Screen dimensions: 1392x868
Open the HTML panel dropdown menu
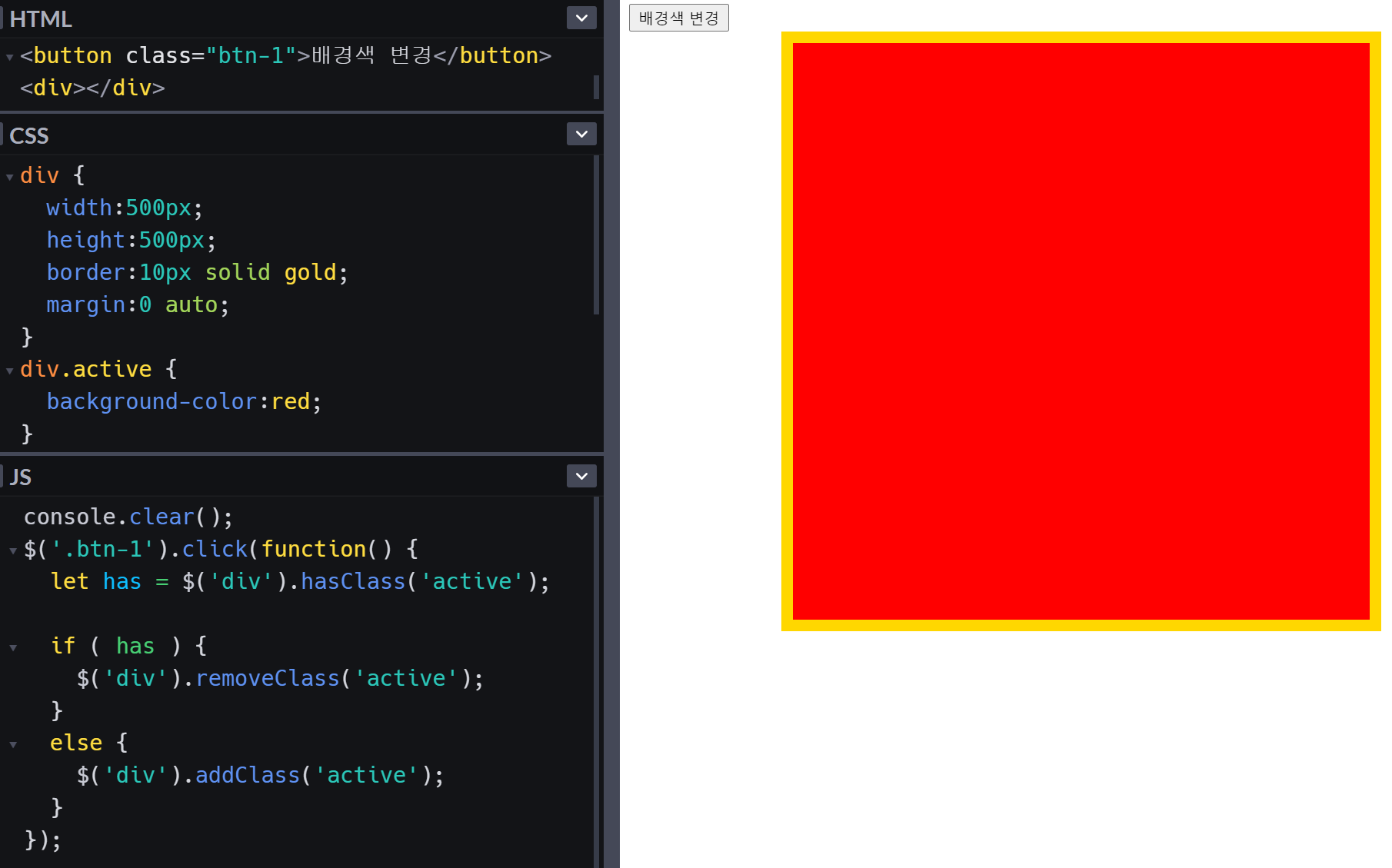581,18
